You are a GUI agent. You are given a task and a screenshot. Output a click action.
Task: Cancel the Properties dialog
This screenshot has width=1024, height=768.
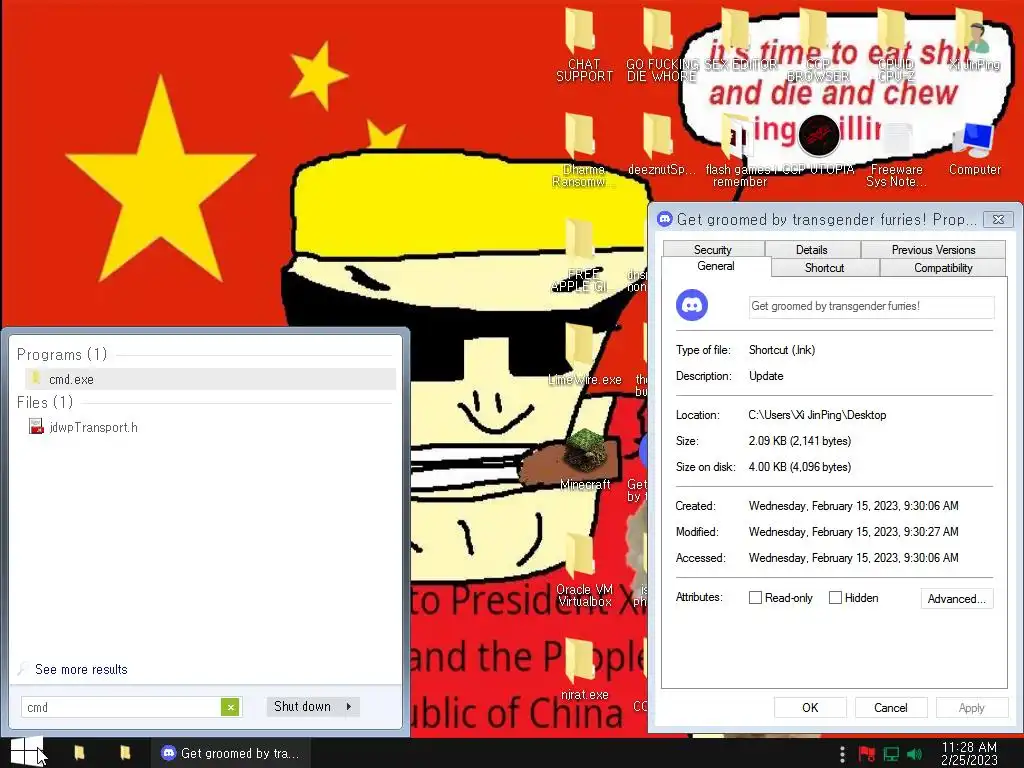pyautogui.click(x=891, y=707)
